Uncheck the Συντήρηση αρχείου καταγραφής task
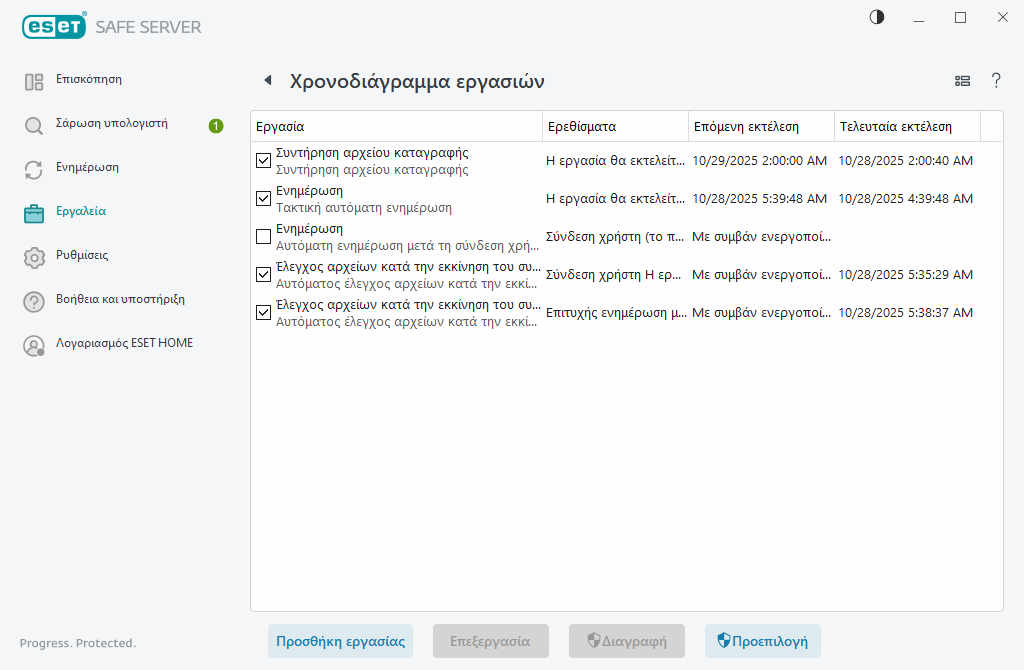Viewport: 1024px width, 670px height. pos(263,161)
